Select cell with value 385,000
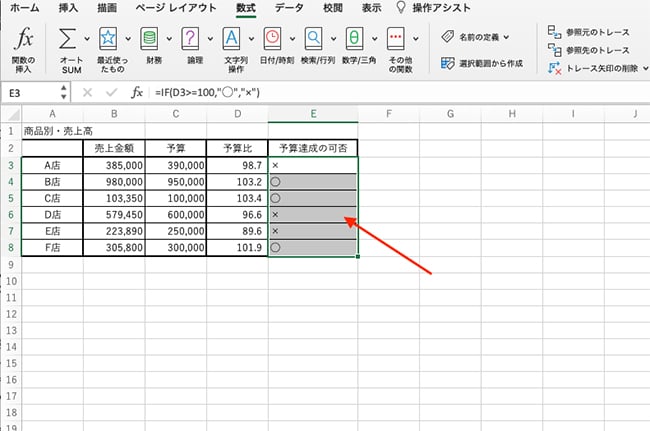650x431 pixels. (x=114, y=165)
